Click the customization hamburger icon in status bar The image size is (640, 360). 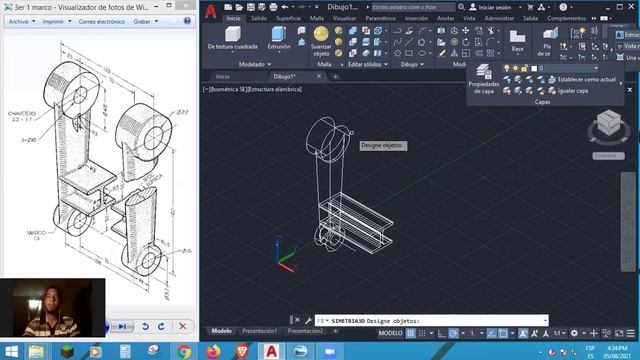pyautogui.click(x=631, y=333)
